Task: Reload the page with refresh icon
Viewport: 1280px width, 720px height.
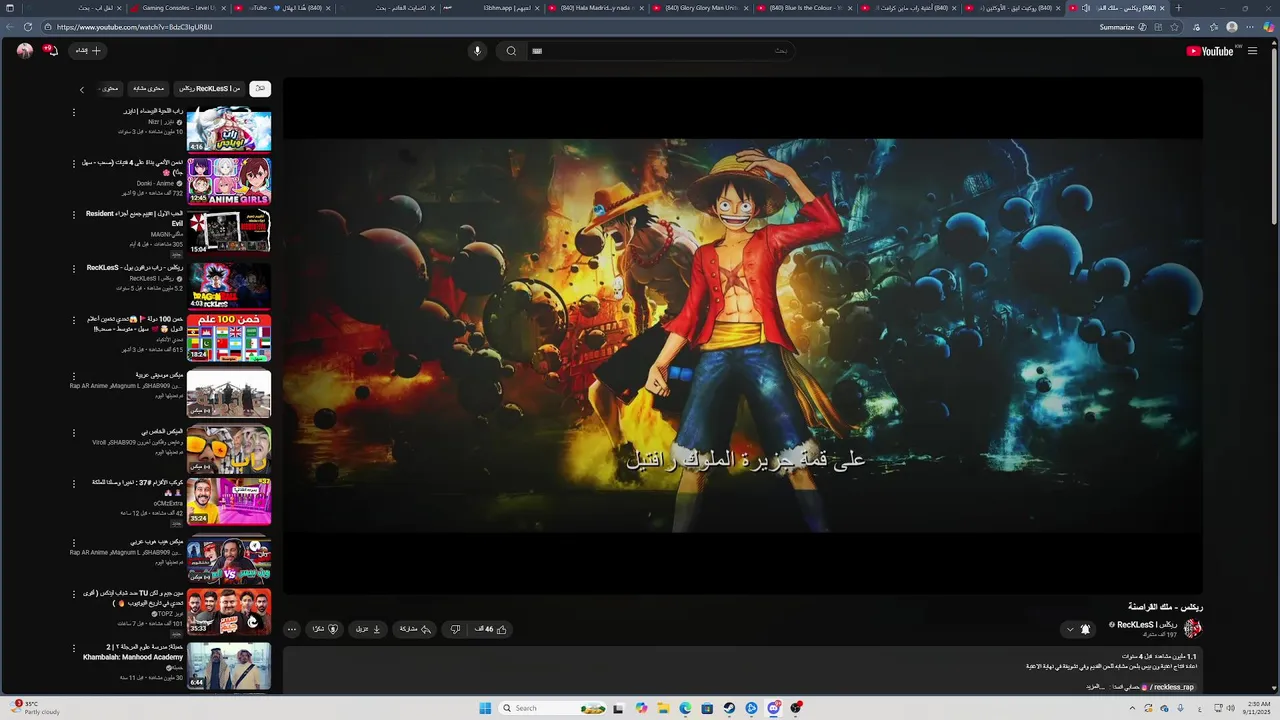Action: pyautogui.click(x=27, y=27)
